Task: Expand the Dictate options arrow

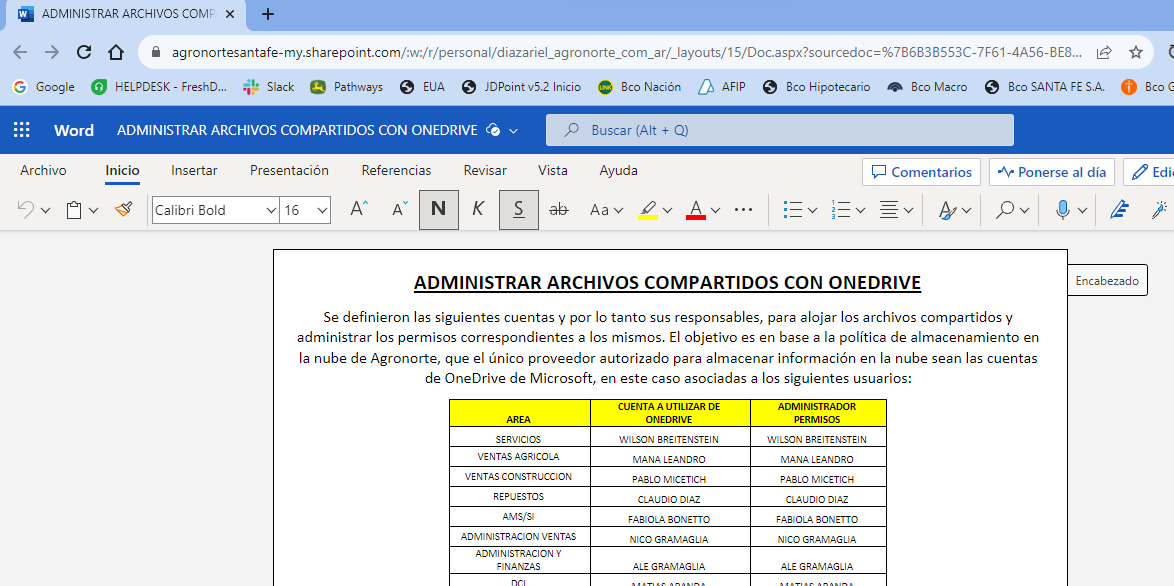Action: 1082,211
